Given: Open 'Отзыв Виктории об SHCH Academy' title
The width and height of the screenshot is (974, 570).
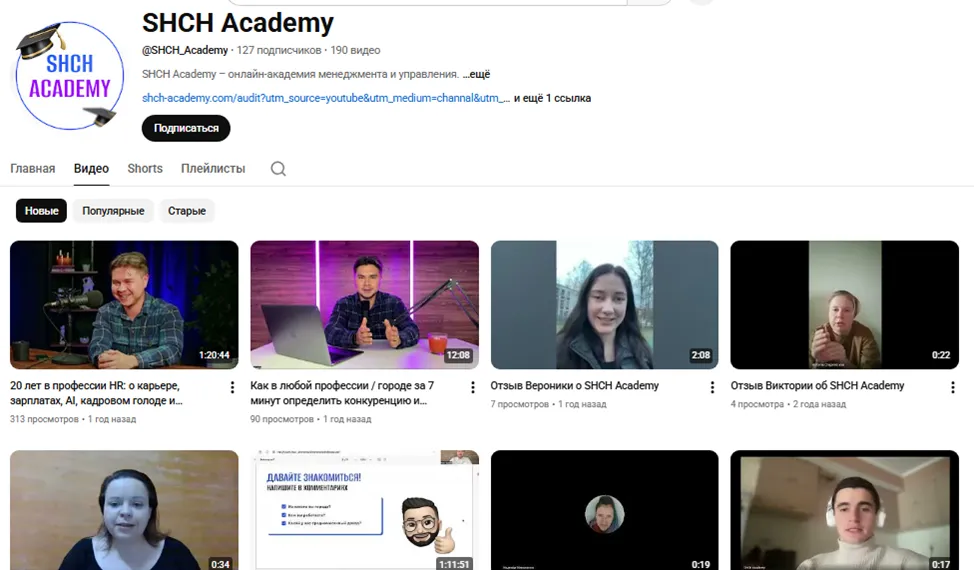Looking at the screenshot, I should (817, 386).
